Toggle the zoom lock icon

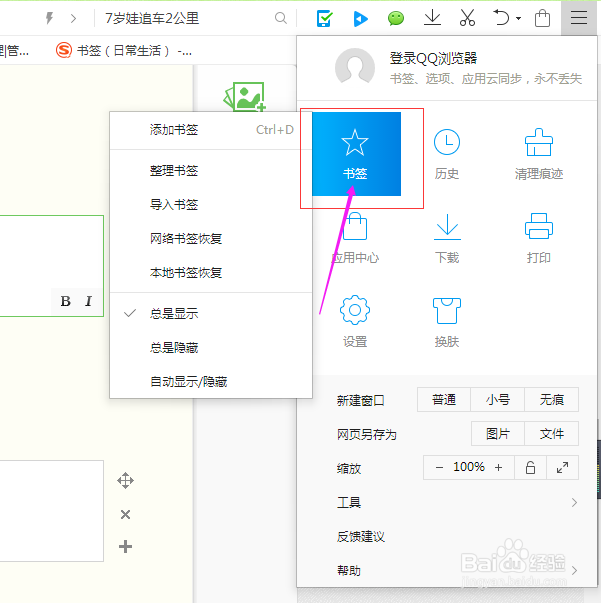coord(530,467)
